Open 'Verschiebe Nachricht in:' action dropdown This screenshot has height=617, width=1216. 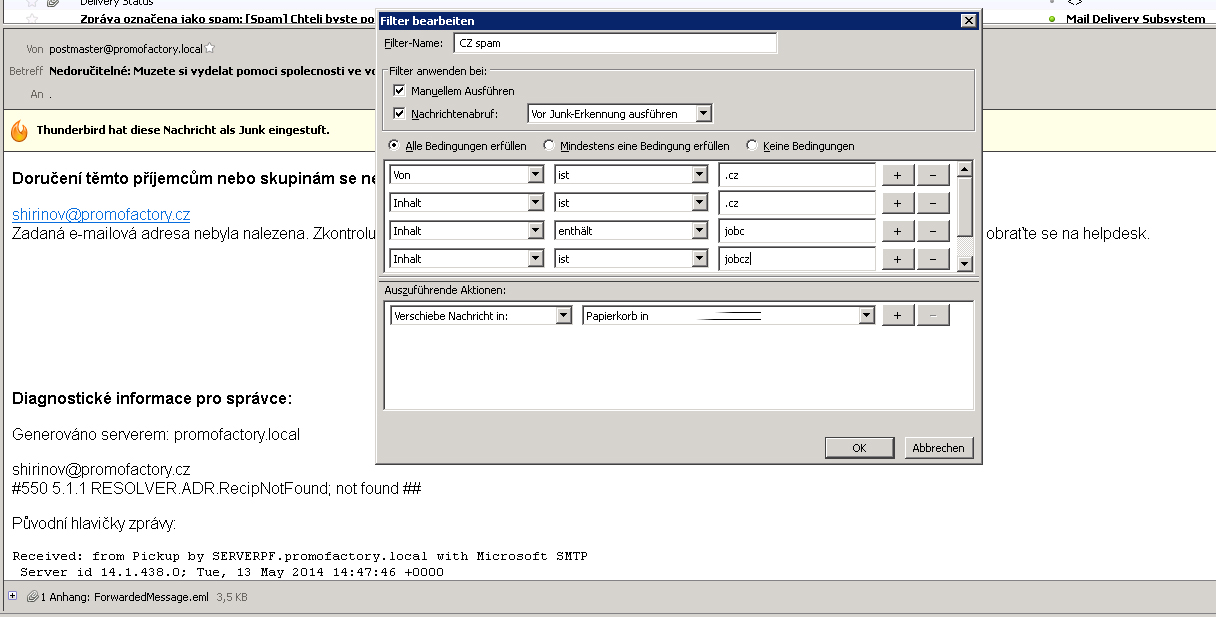(564, 315)
